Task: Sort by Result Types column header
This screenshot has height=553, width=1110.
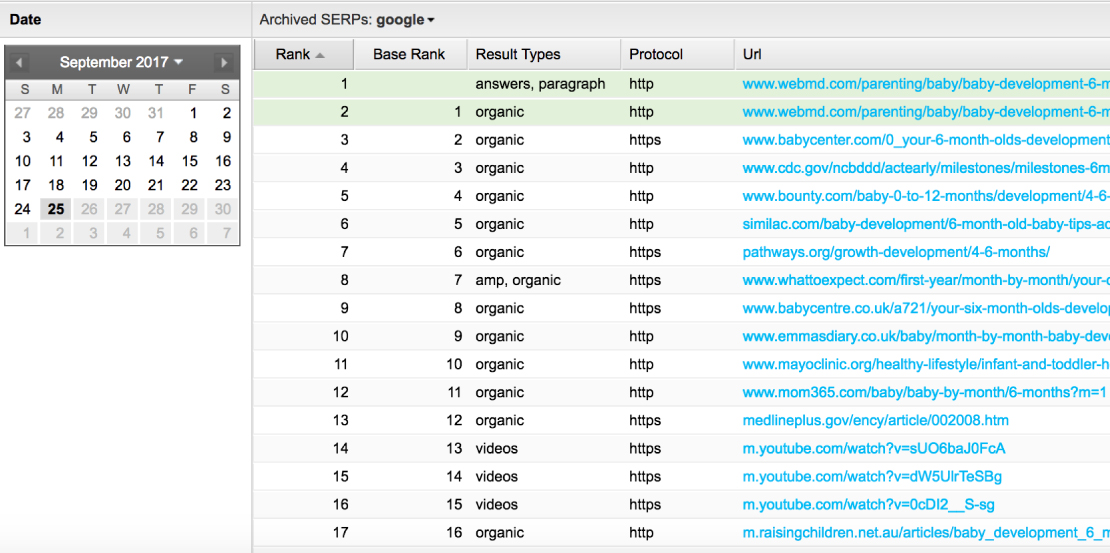Action: tap(518, 54)
